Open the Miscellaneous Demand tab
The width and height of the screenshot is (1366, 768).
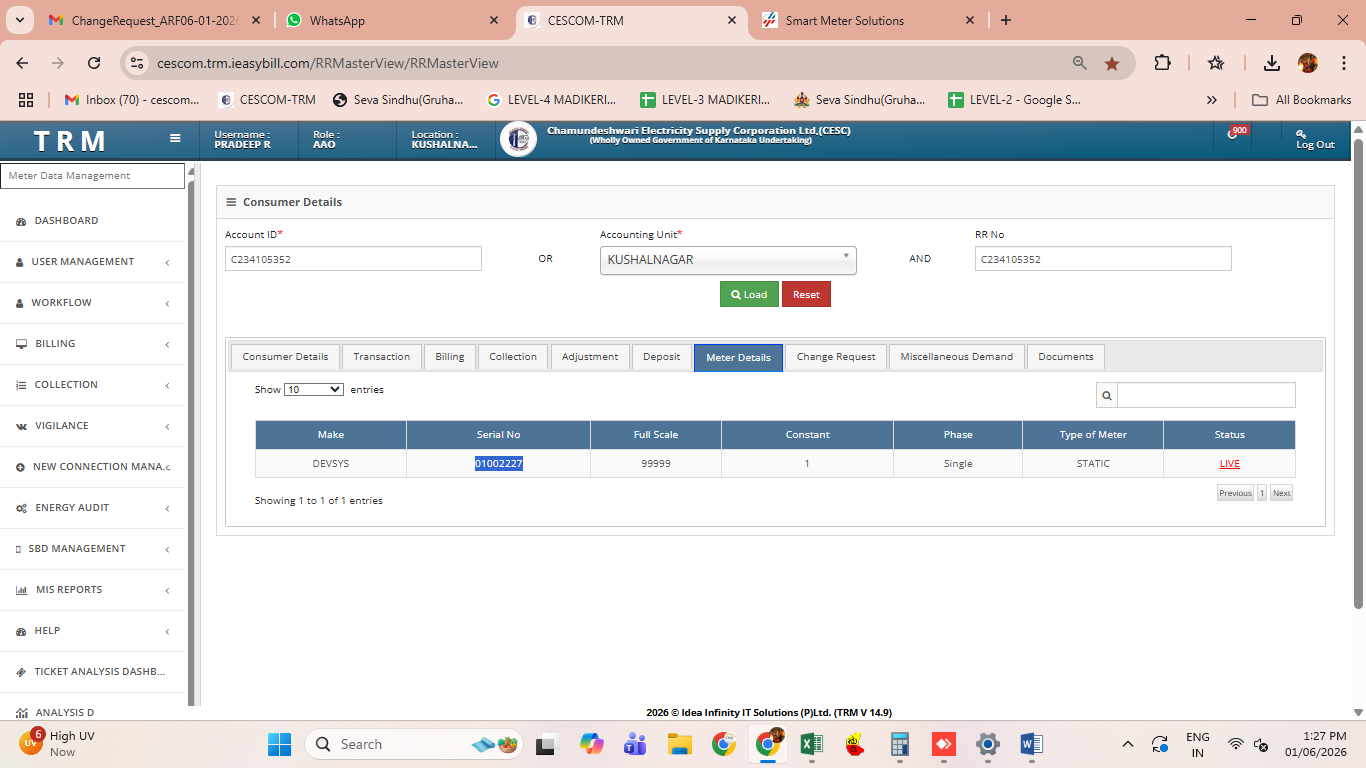pyautogui.click(x=956, y=357)
